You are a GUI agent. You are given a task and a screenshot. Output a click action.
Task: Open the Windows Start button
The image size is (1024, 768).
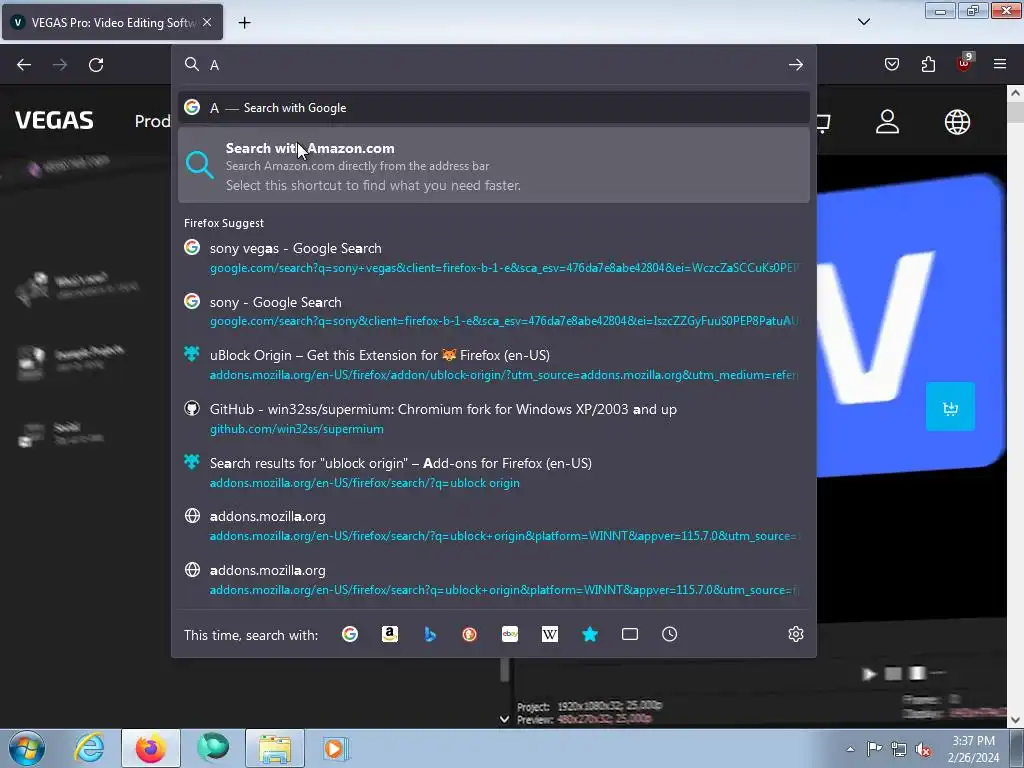coord(27,748)
